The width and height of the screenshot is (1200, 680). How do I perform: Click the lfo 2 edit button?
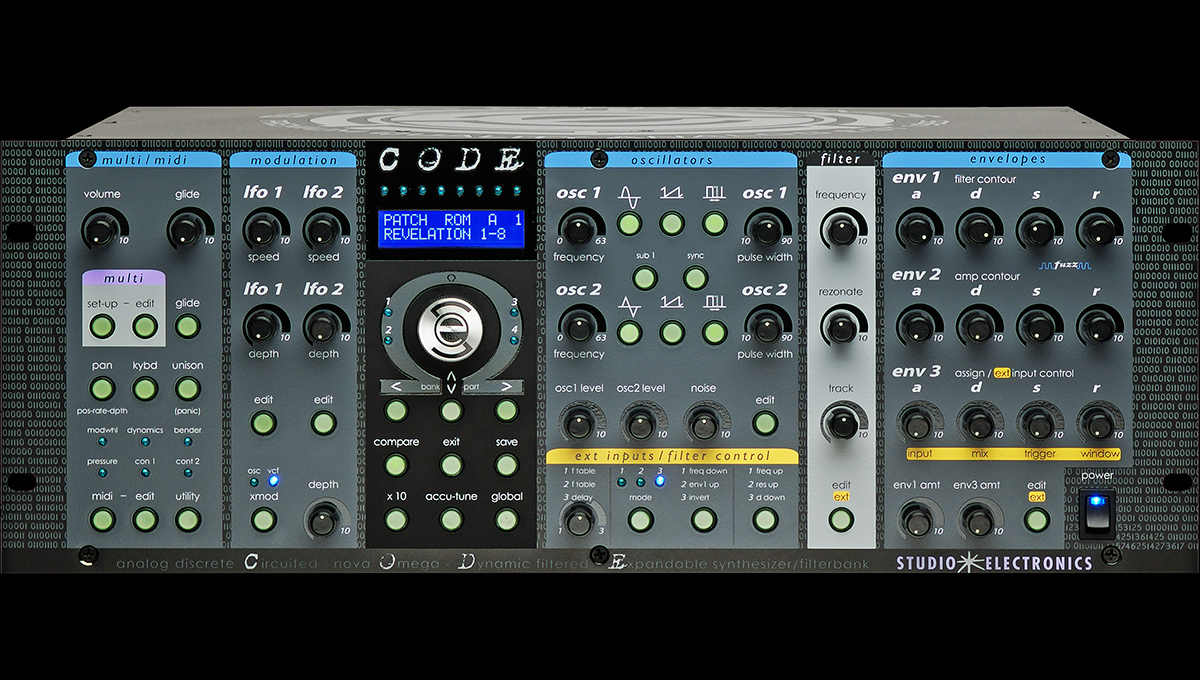(322, 423)
